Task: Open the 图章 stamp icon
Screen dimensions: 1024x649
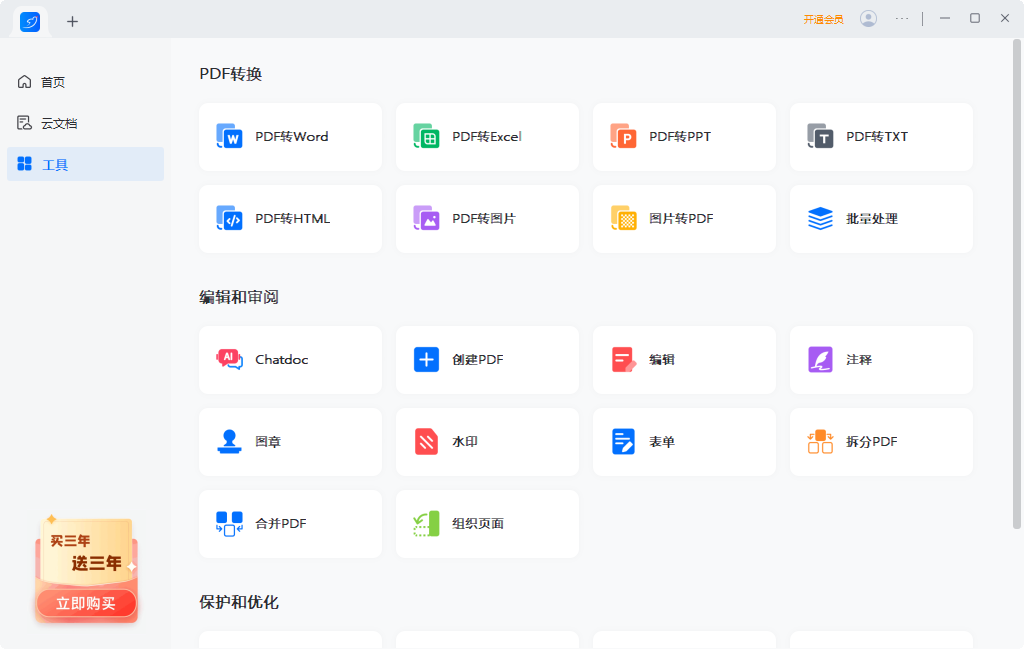Action: pos(229,441)
